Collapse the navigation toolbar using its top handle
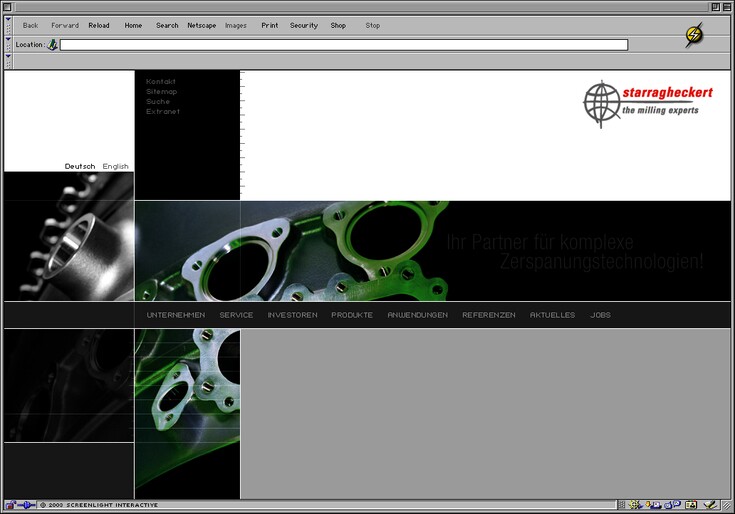 coord(8,25)
